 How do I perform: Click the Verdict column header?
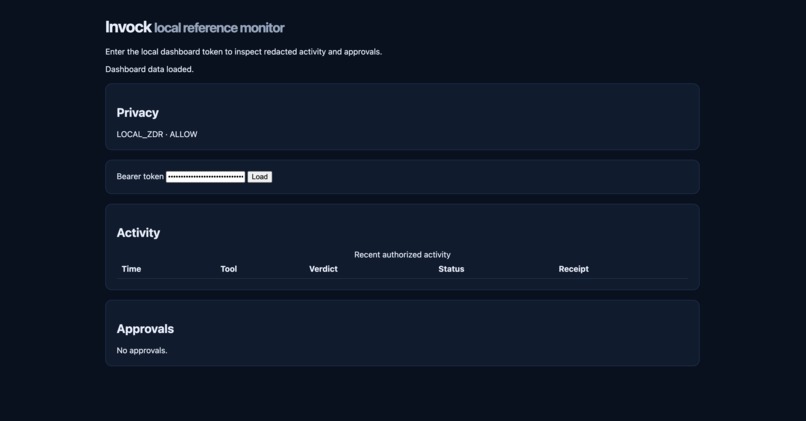click(323, 269)
